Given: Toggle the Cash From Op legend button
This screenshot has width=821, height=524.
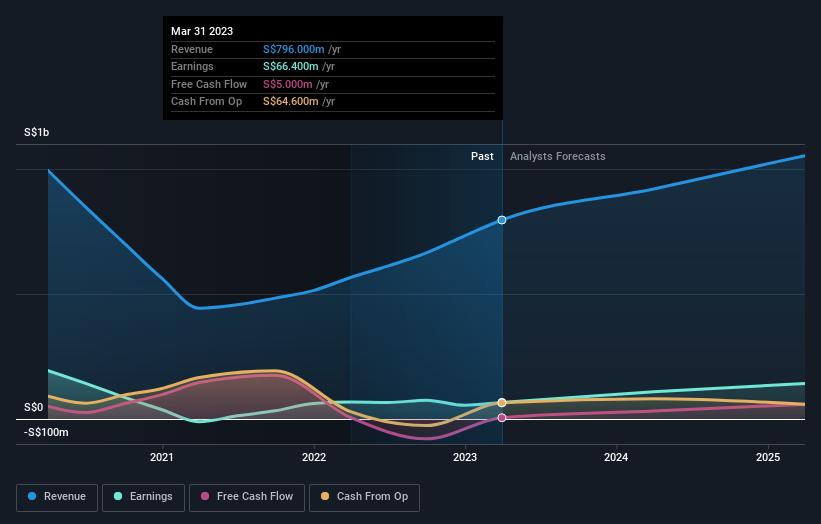Looking at the screenshot, I should [364, 497].
